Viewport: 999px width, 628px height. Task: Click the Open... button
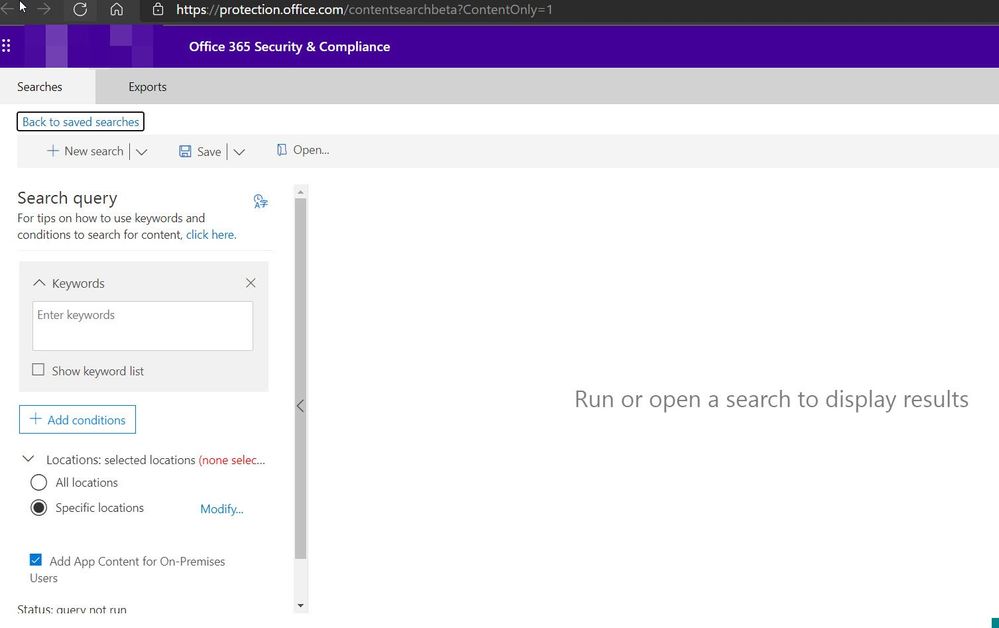coord(303,150)
